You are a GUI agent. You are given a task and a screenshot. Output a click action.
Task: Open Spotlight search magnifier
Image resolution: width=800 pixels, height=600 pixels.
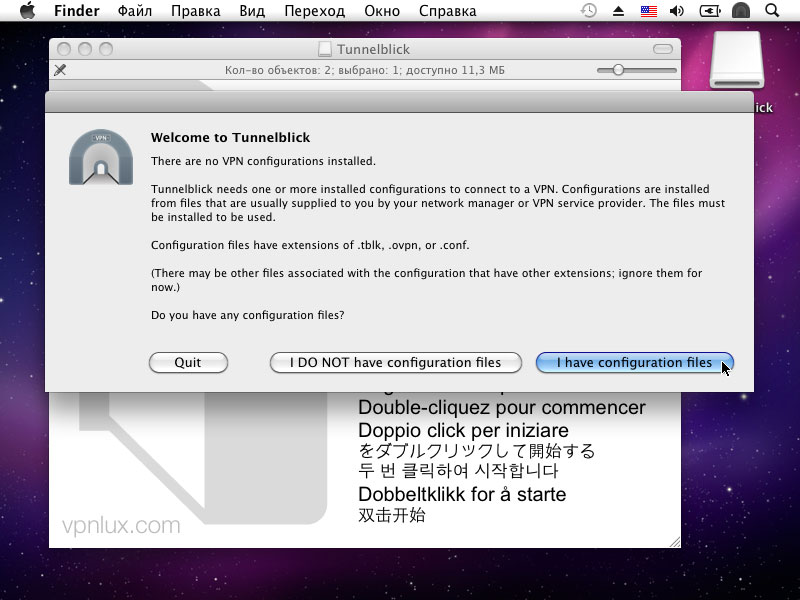pos(772,10)
